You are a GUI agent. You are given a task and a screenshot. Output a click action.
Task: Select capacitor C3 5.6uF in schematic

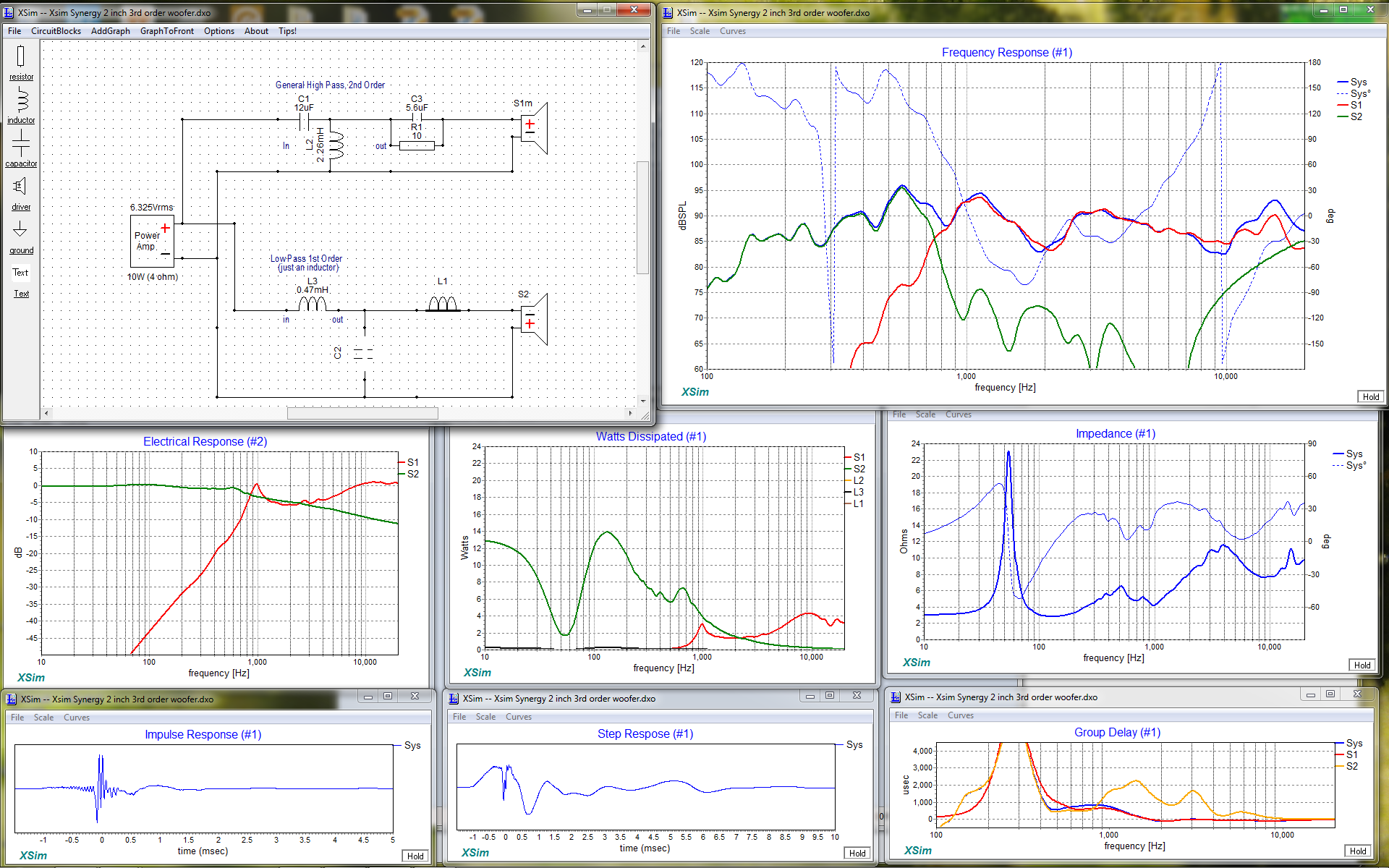click(x=417, y=119)
